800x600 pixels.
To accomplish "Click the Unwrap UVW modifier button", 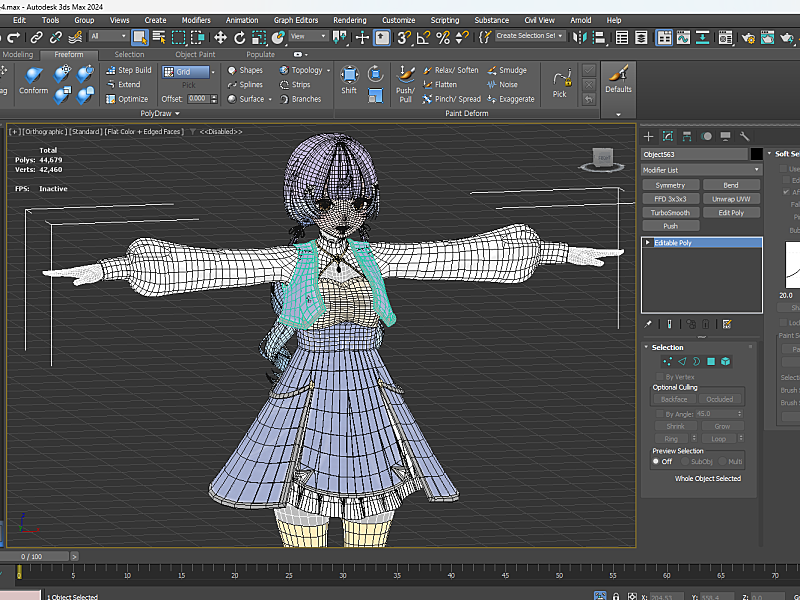I will tap(731, 199).
